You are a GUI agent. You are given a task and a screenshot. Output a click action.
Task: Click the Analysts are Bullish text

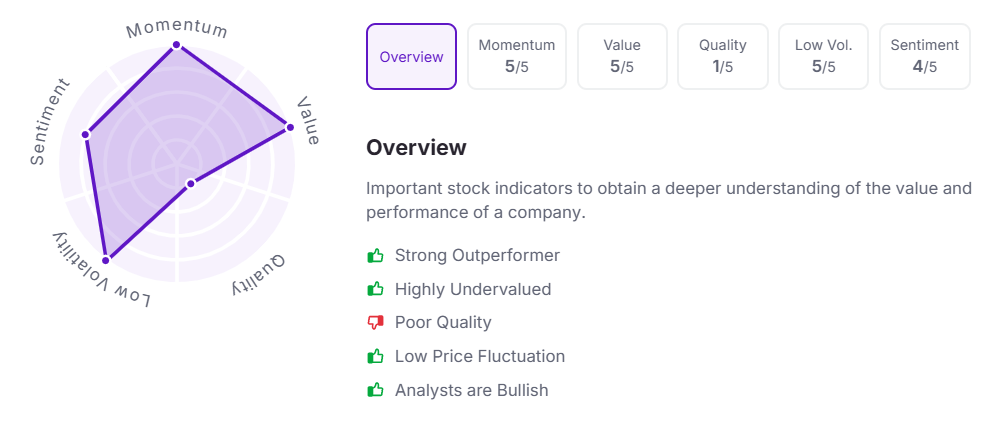pos(471,391)
